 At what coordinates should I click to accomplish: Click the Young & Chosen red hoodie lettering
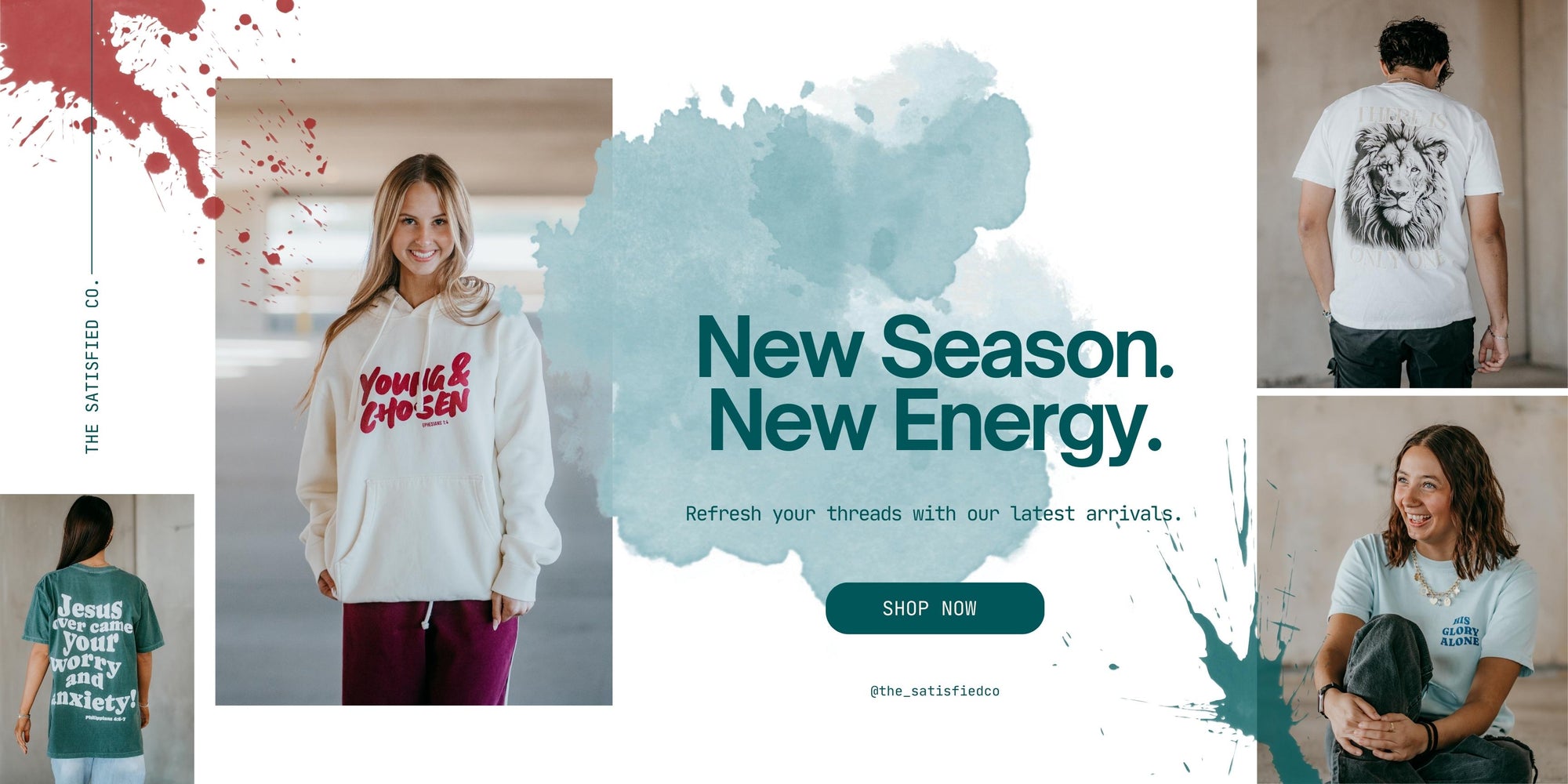[415, 394]
